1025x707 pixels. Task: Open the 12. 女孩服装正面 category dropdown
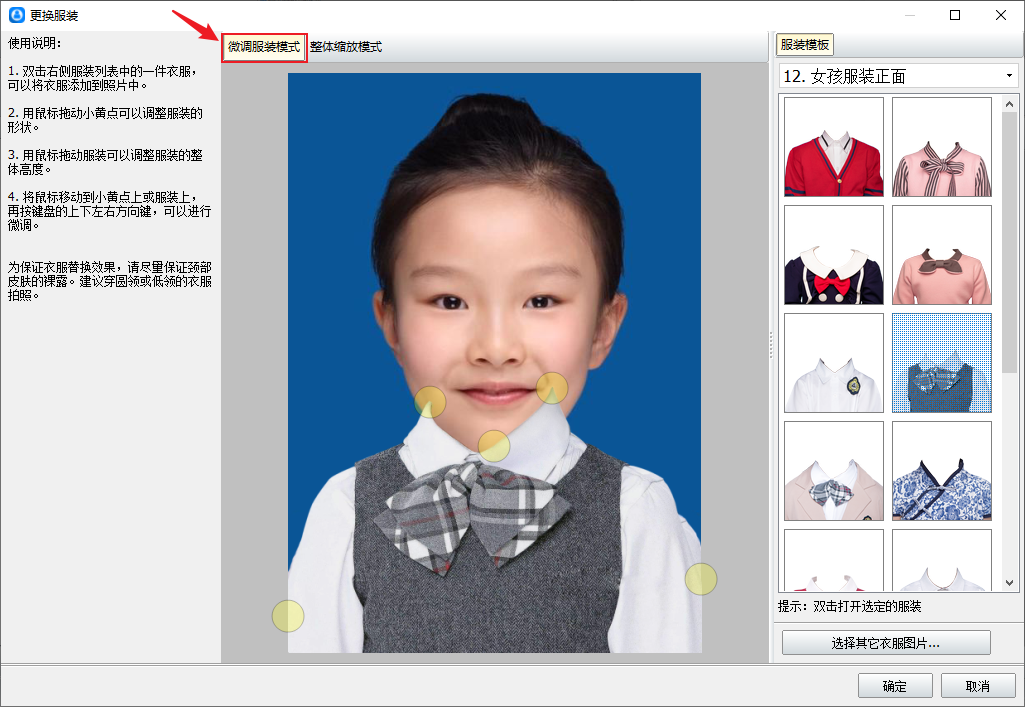coord(898,76)
